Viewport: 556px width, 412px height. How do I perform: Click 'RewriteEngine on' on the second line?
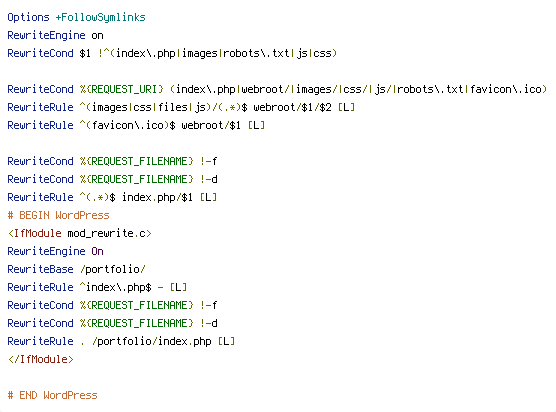[x=55, y=35]
